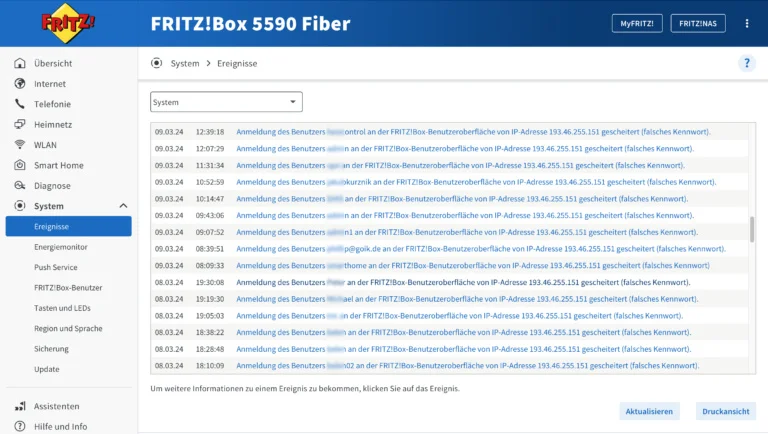Image resolution: width=768 pixels, height=434 pixels.
Task: Click the Aktualisieren button
Action: tap(649, 411)
